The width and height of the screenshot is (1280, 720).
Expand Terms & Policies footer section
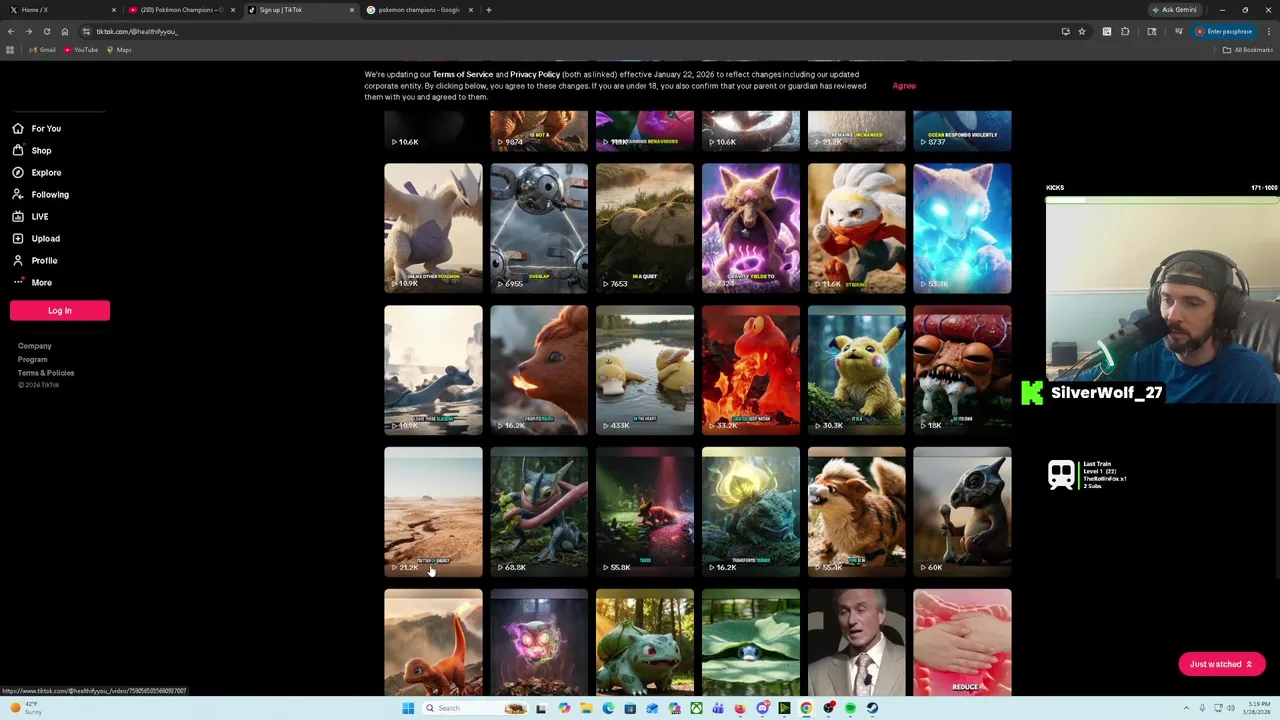(46, 372)
